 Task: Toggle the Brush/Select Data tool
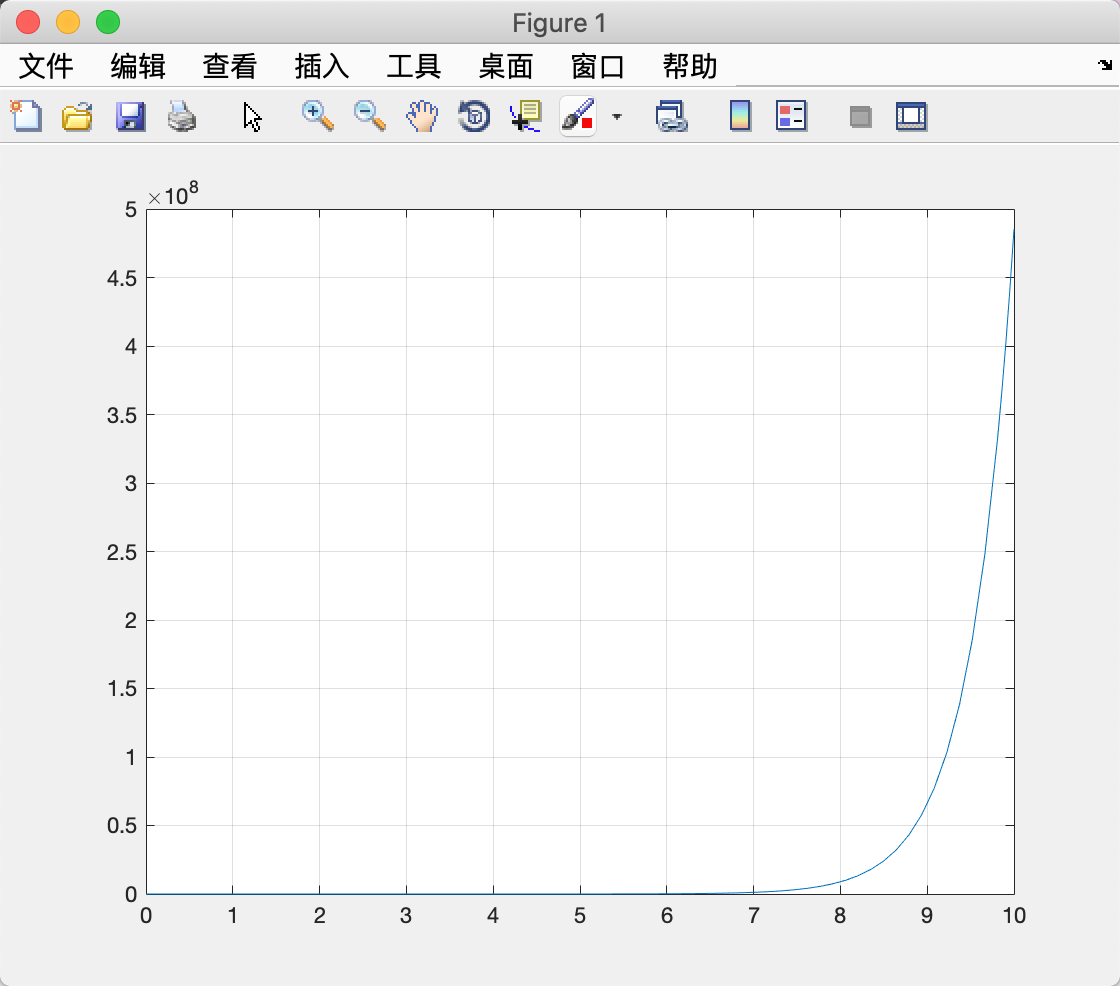pos(578,116)
